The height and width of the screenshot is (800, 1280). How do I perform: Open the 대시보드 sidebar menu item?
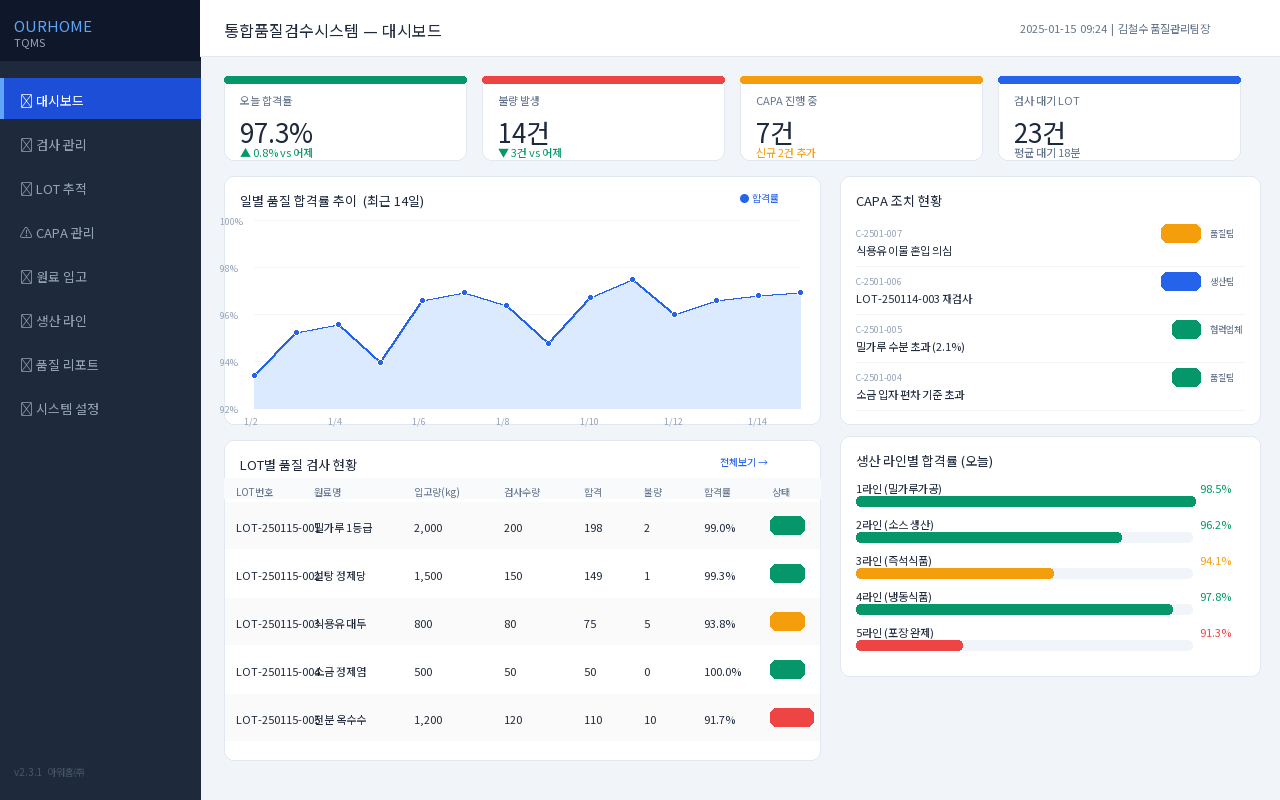pyautogui.click(x=100, y=100)
